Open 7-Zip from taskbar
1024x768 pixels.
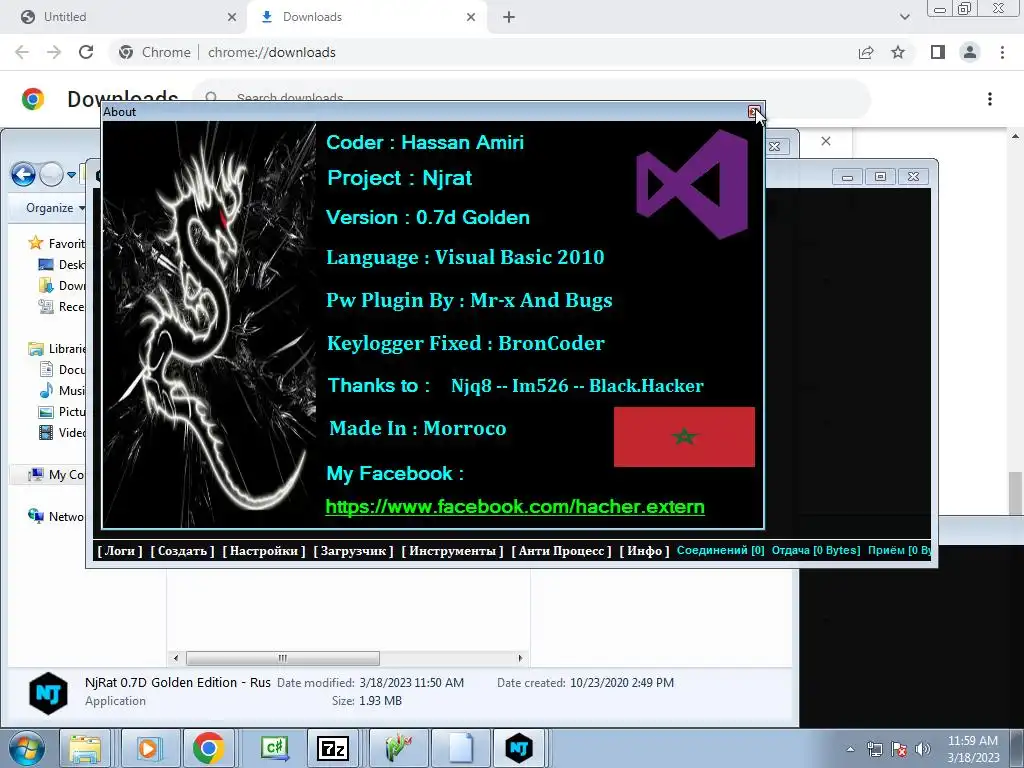(332, 748)
